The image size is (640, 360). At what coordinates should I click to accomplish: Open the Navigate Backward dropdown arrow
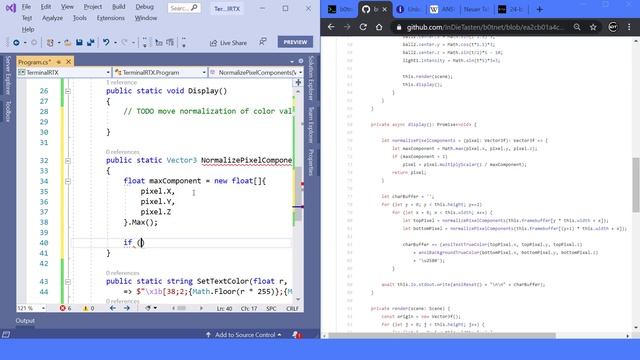pos(25,42)
